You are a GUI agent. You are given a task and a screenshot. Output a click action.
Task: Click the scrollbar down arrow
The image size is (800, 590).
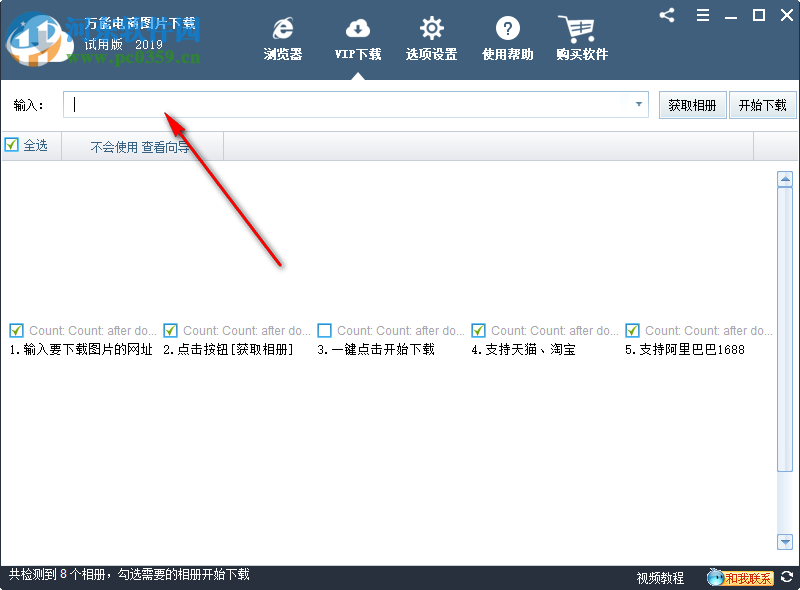(785, 542)
